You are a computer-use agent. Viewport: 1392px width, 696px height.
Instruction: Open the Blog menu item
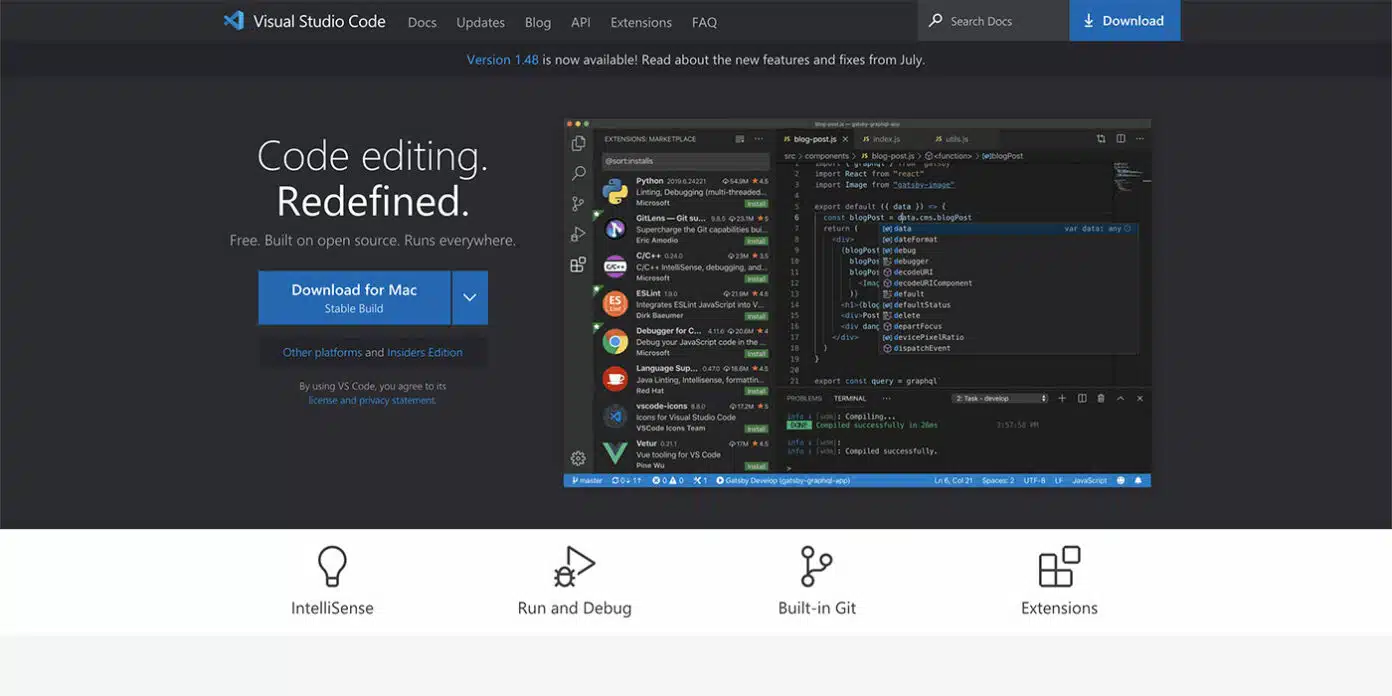click(538, 22)
